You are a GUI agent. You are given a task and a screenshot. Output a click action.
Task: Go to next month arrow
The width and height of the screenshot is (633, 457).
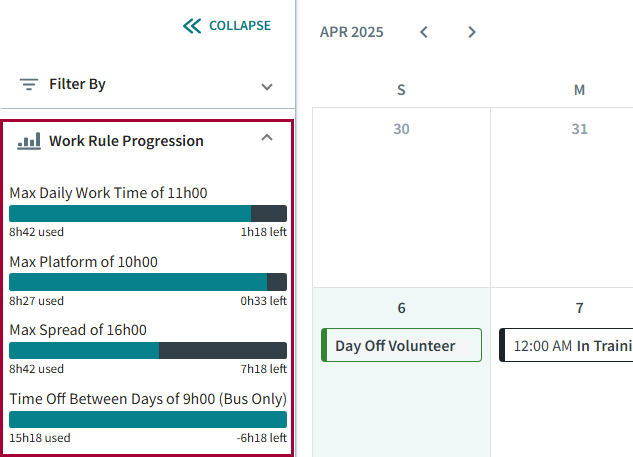click(x=472, y=32)
